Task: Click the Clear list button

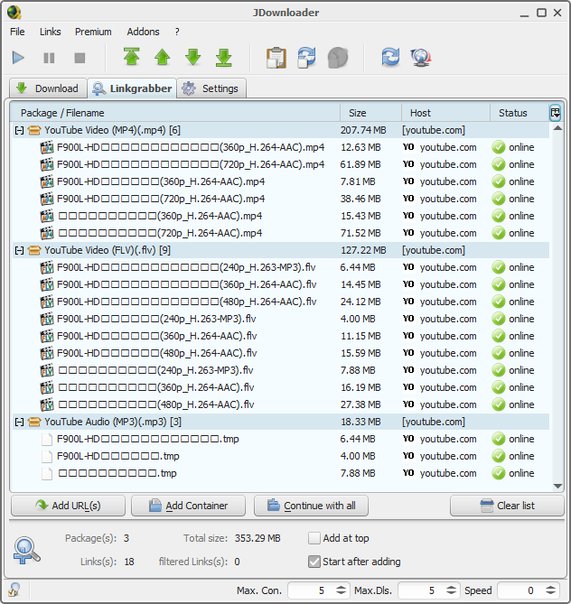Action: point(507,505)
